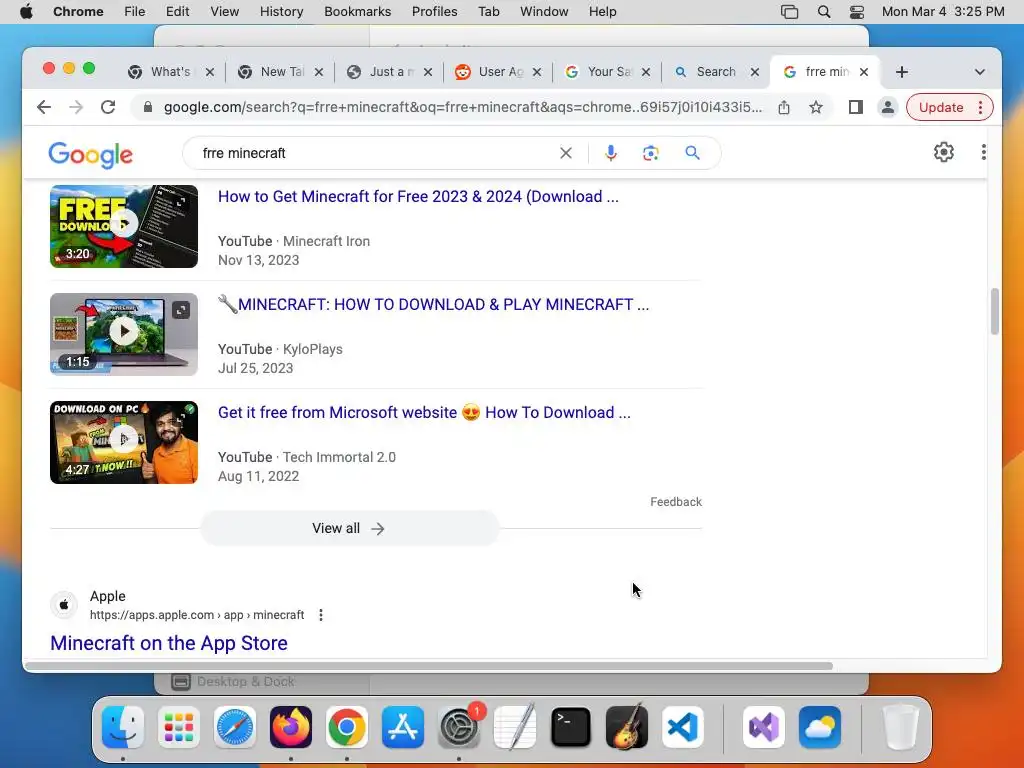Start voice search with the microphone icon
Screen dimensions: 1024x768
pos(611,153)
